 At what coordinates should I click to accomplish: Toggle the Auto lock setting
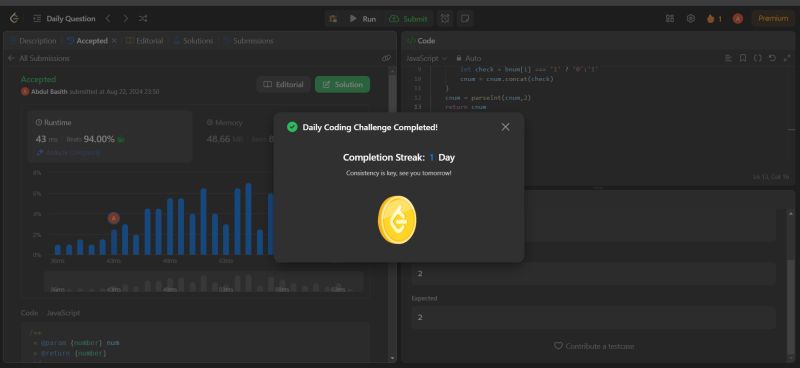click(468, 58)
